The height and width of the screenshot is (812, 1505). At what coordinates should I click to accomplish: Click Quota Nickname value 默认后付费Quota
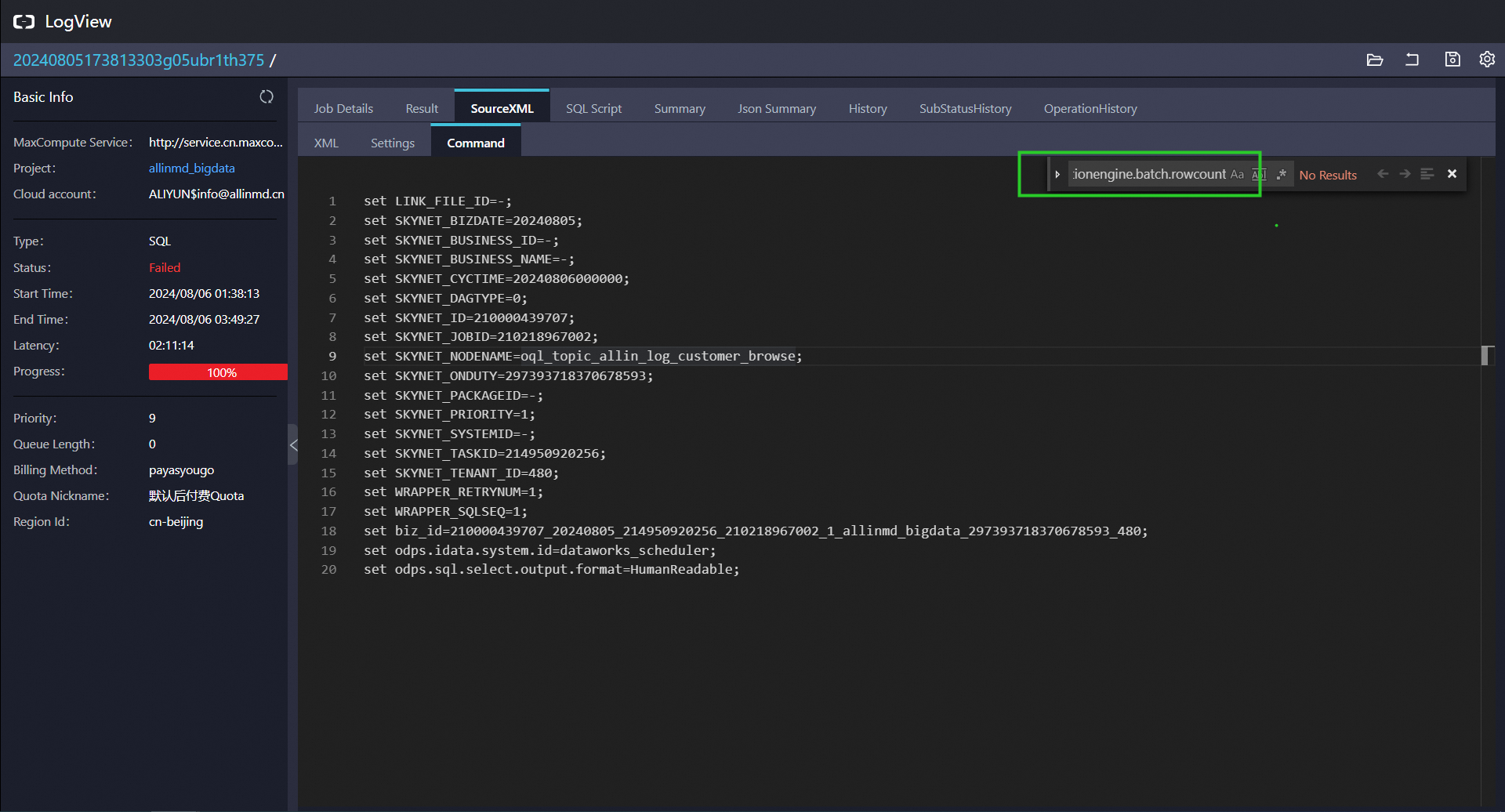pos(196,495)
